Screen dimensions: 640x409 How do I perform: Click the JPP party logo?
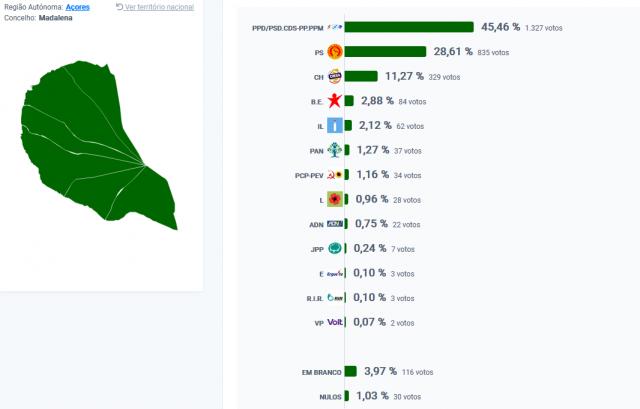pyautogui.click(x=335, y=249)
